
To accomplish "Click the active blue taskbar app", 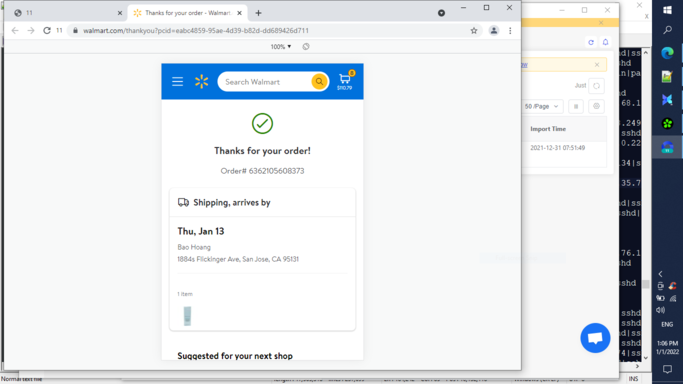I will 667,147.
